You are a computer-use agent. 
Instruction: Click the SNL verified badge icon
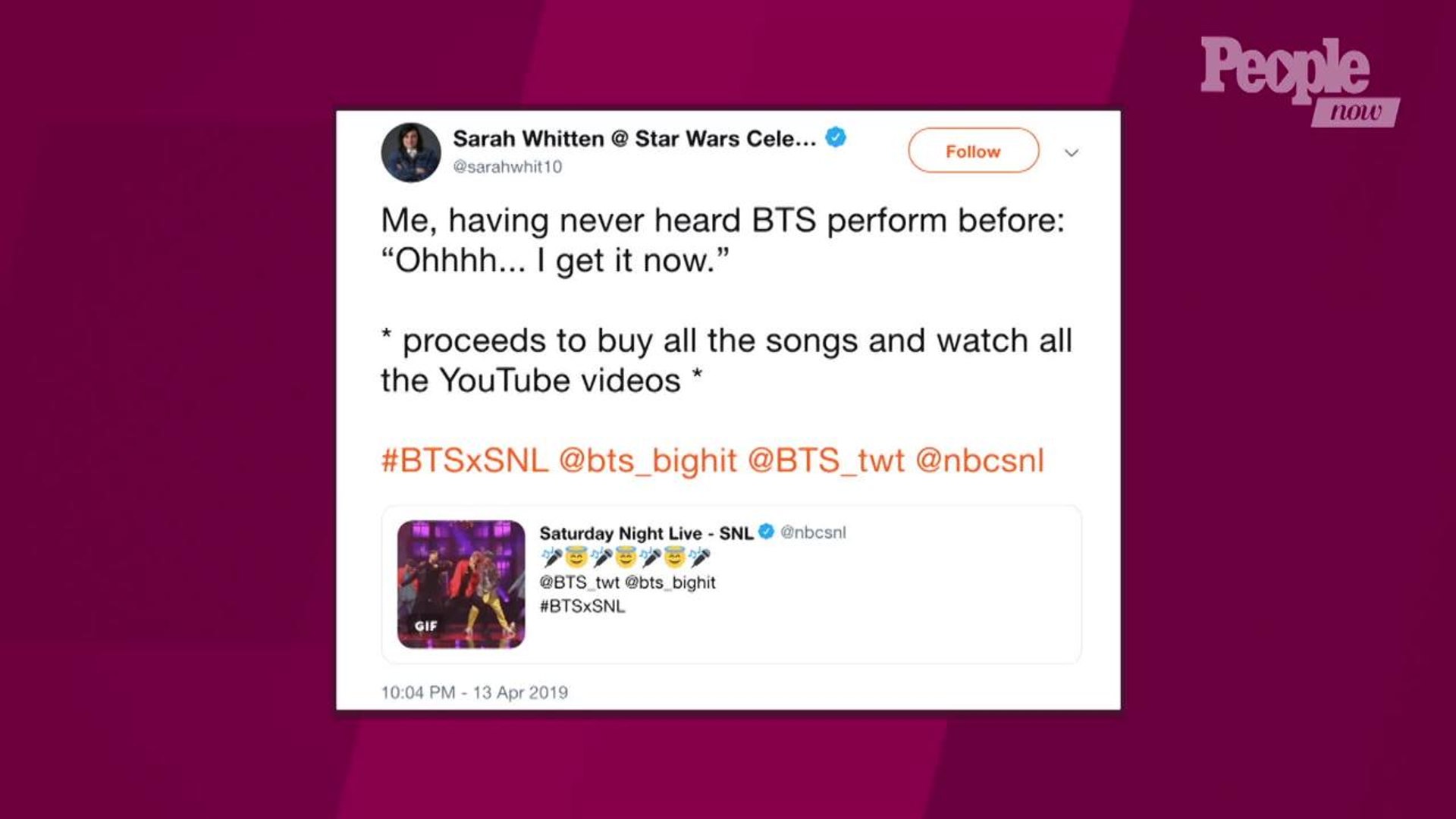[x=767, y=532]
